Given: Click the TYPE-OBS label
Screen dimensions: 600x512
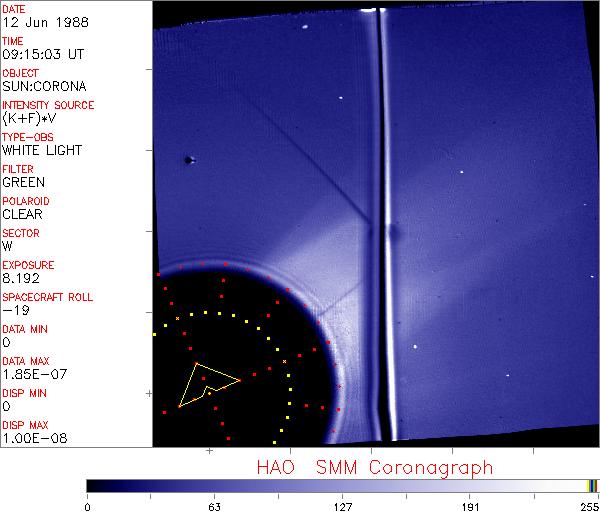Looking at the screenshot, I should coord(28,137).
